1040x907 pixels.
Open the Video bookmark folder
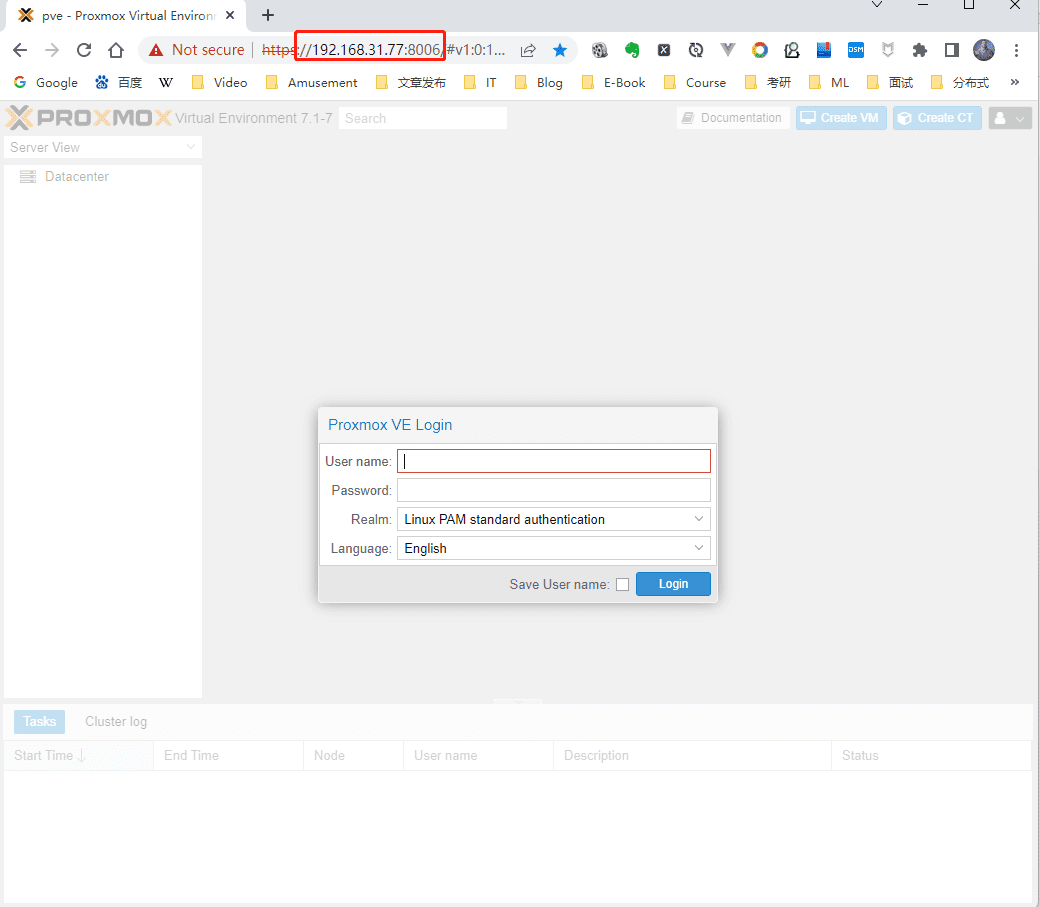pos(220,82)
